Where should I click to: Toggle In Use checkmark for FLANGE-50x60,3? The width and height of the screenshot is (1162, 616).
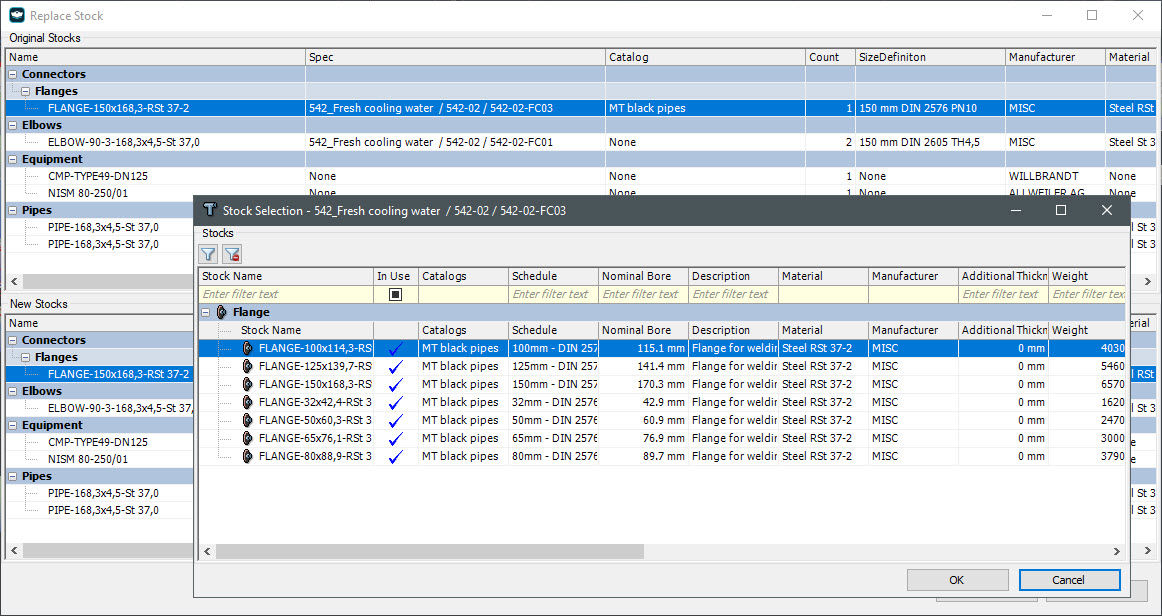395,420
